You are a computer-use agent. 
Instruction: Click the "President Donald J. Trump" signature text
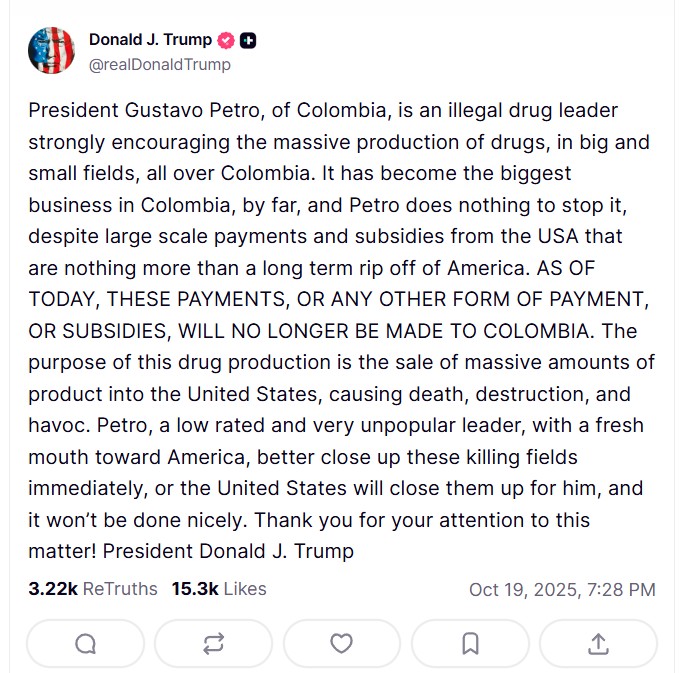tap(228, 550)
